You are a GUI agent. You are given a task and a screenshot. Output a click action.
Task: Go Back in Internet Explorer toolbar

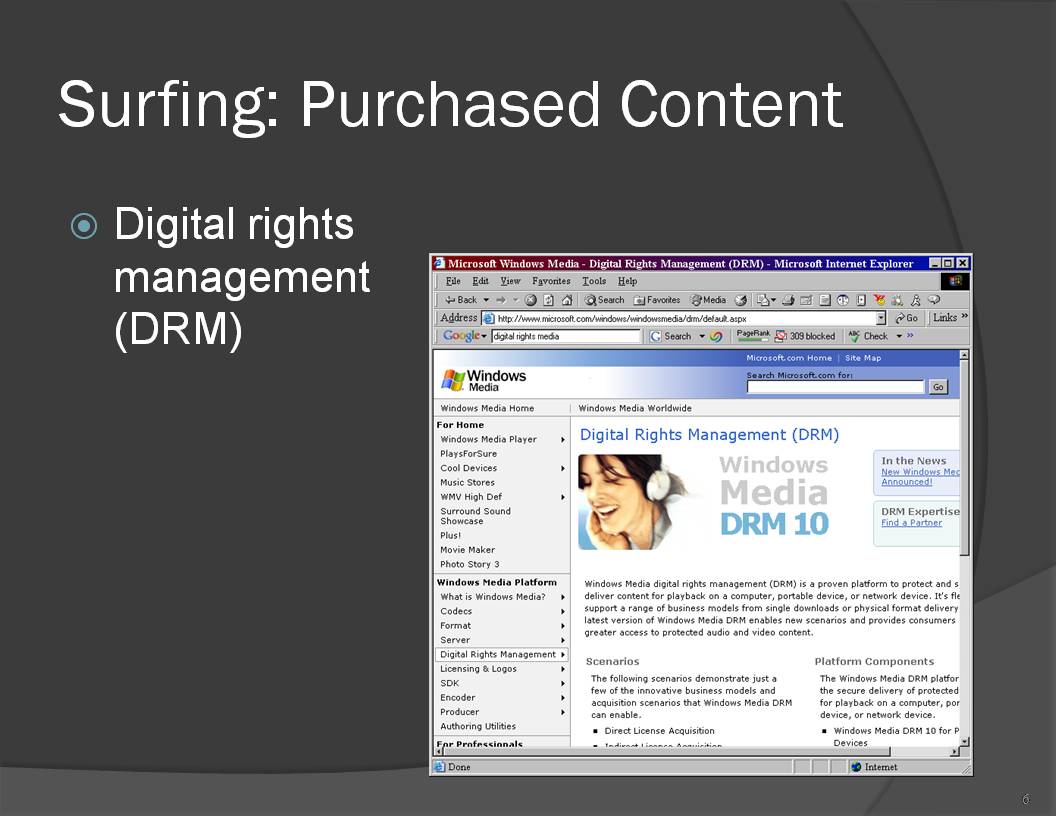click(x=461, y=300)
